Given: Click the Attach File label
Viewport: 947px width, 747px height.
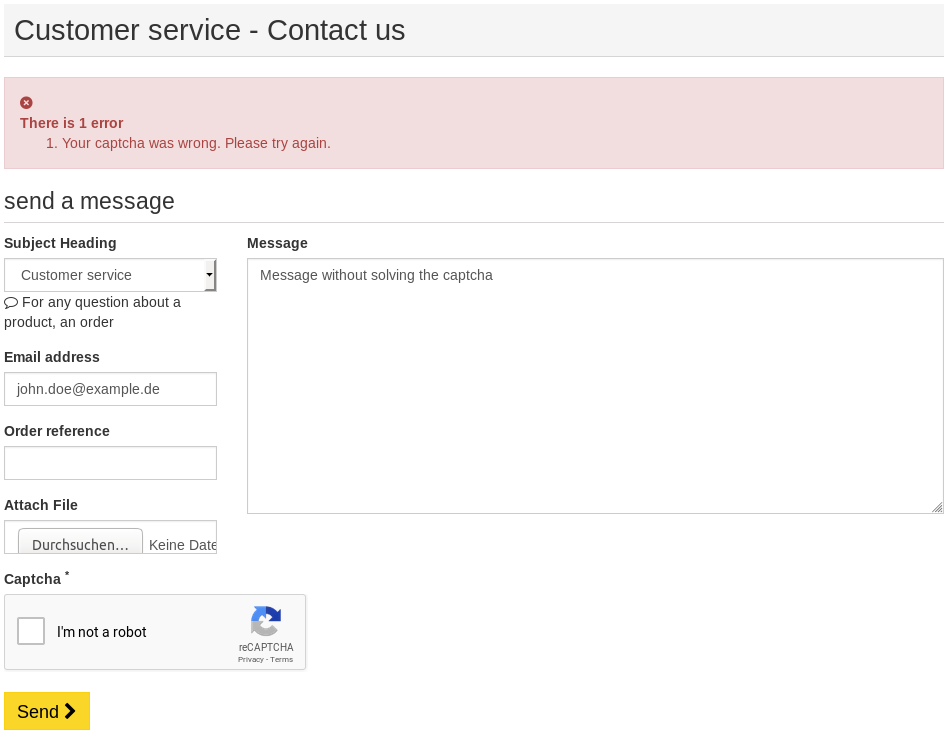Looking at the screenshot, I should 41,505.
